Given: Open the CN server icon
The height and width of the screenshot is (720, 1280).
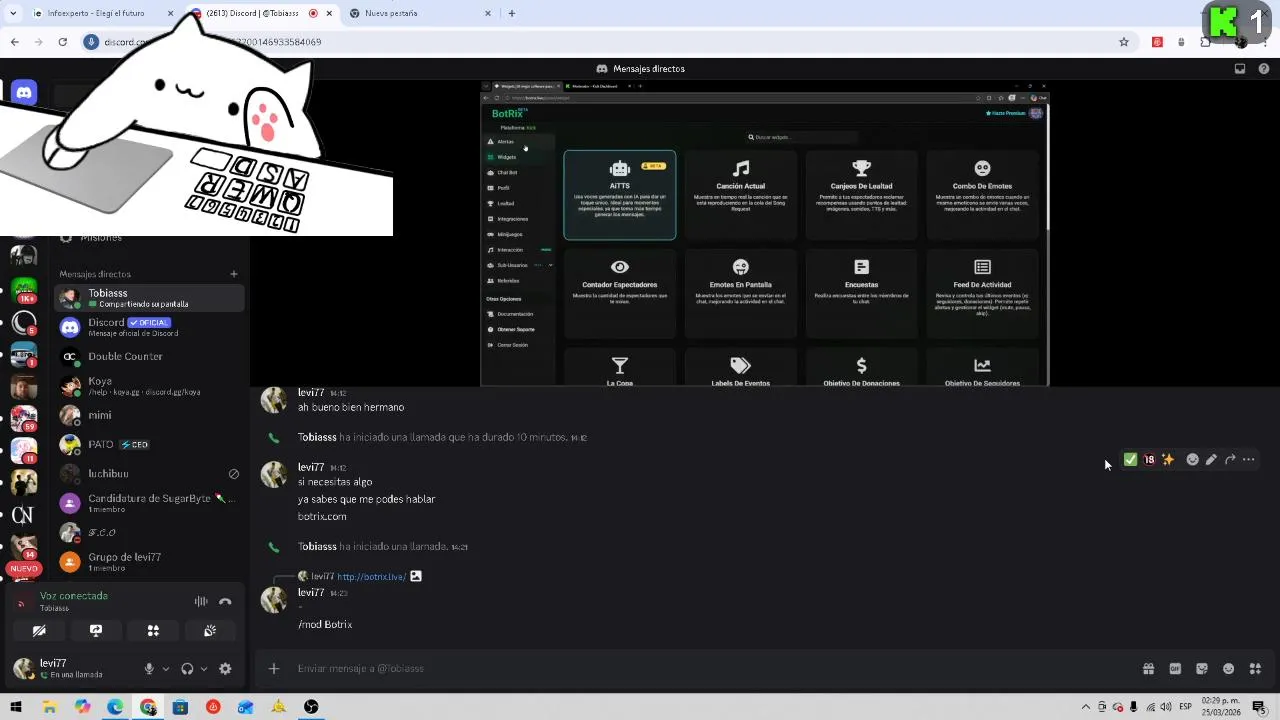Looking at the screenshot, I should [23, 515].
